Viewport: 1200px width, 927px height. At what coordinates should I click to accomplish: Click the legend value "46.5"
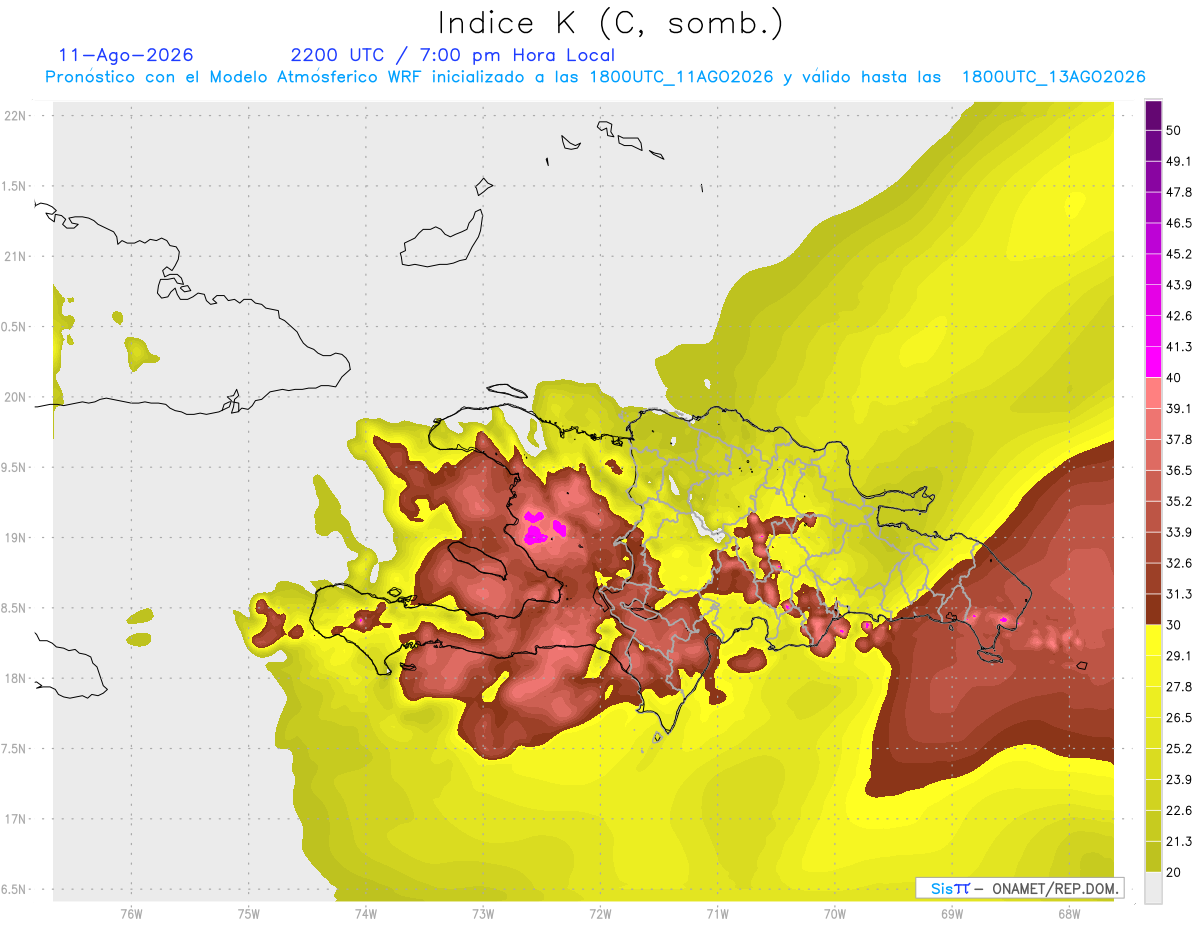pos(1178,223)
